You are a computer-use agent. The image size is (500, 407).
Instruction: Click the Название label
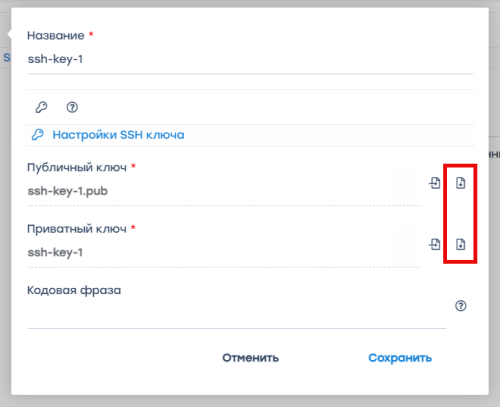[56, 35]
